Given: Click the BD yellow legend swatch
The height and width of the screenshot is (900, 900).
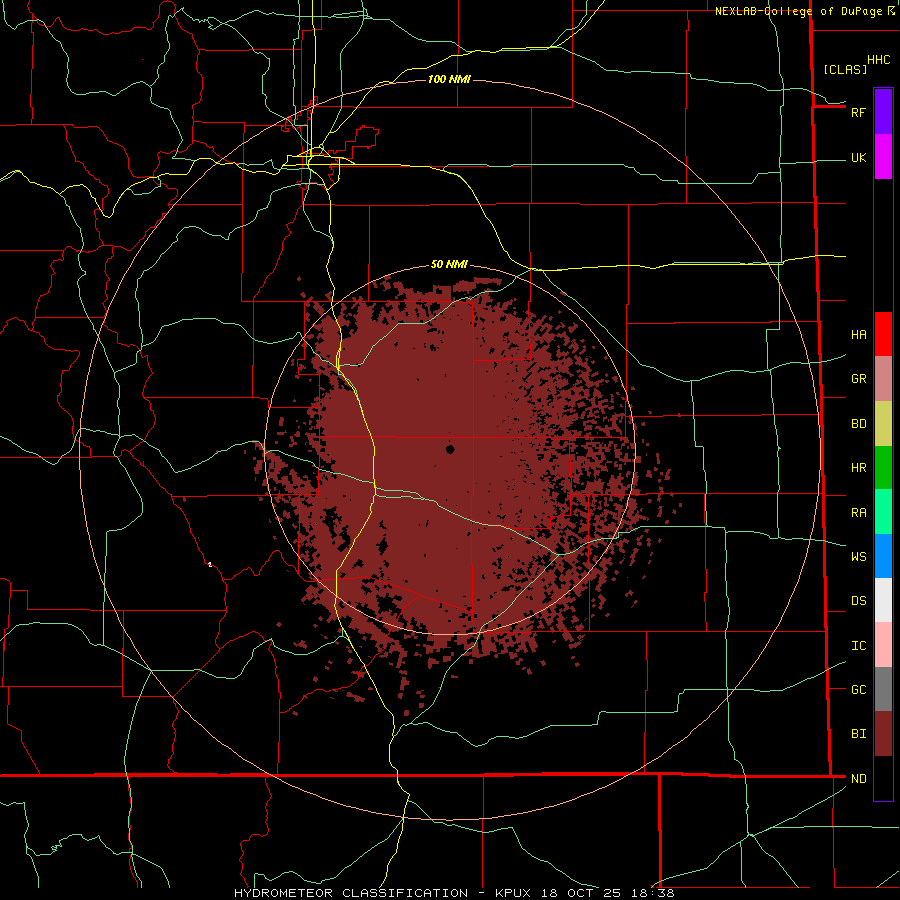Looking at the screenshot, I should [883, 424].
